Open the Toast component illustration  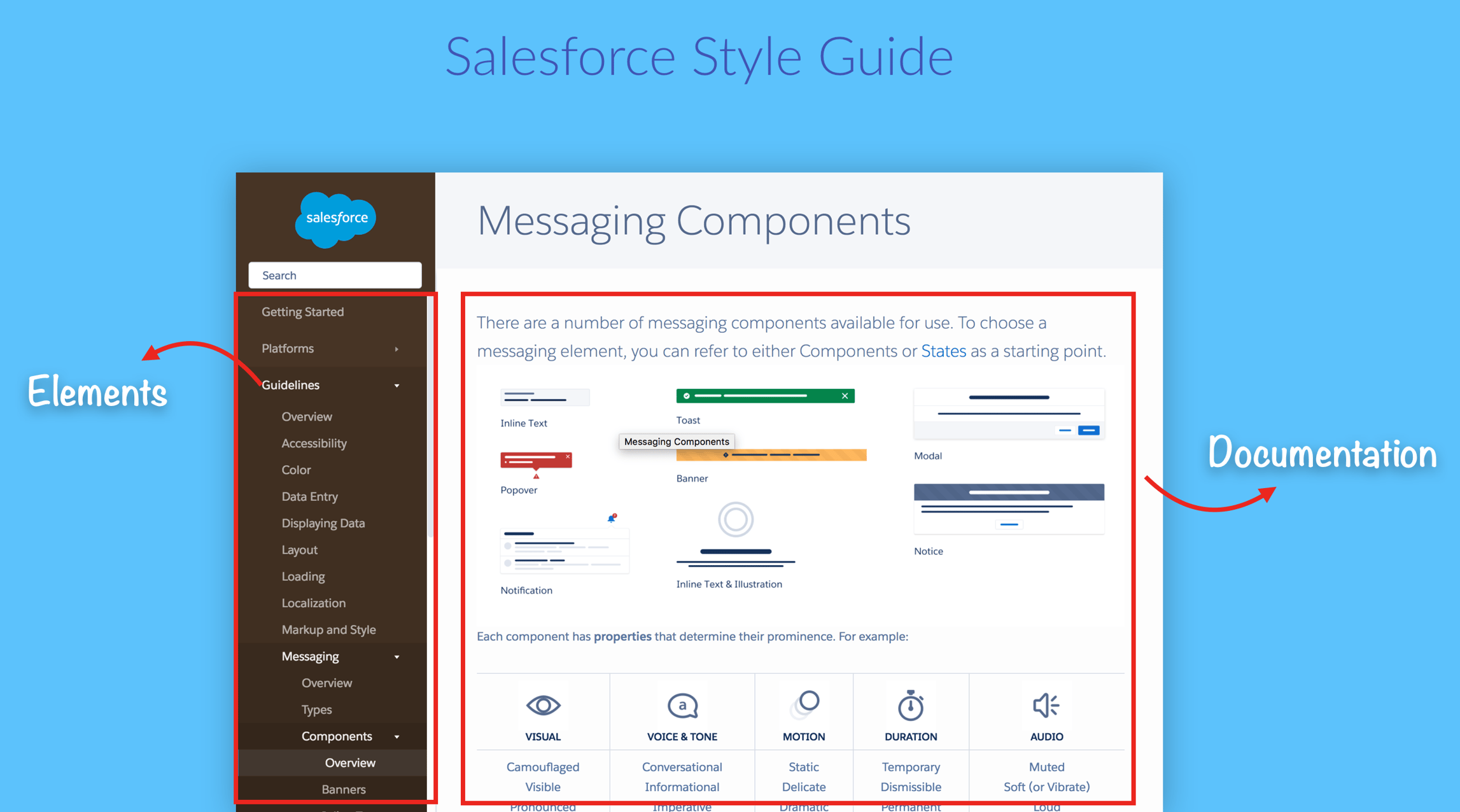765,396
